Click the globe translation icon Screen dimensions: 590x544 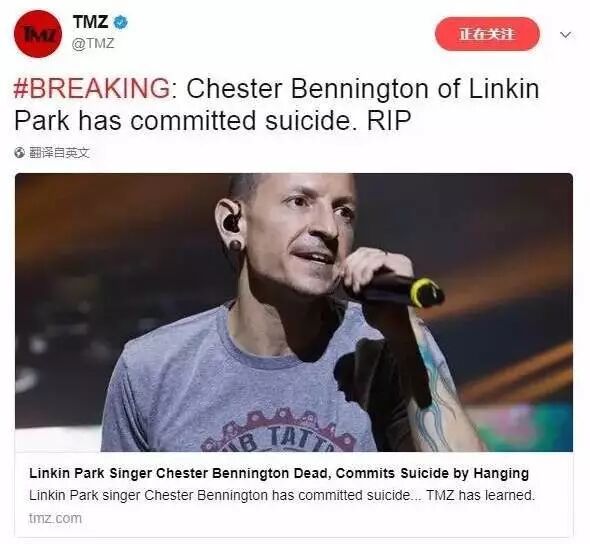(20, 152)
